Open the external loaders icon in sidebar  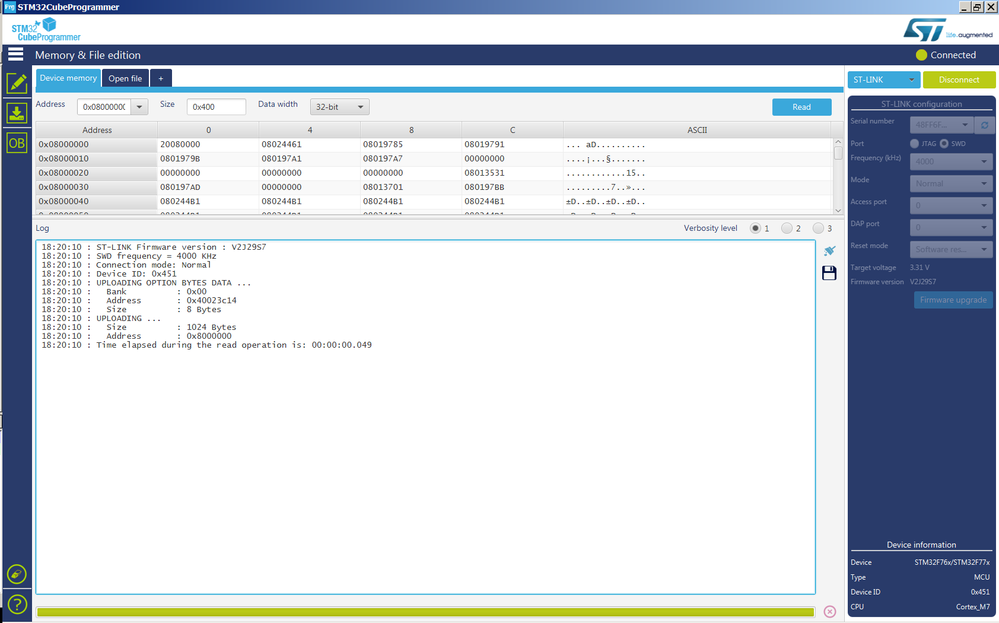click(x=17, y=574)
